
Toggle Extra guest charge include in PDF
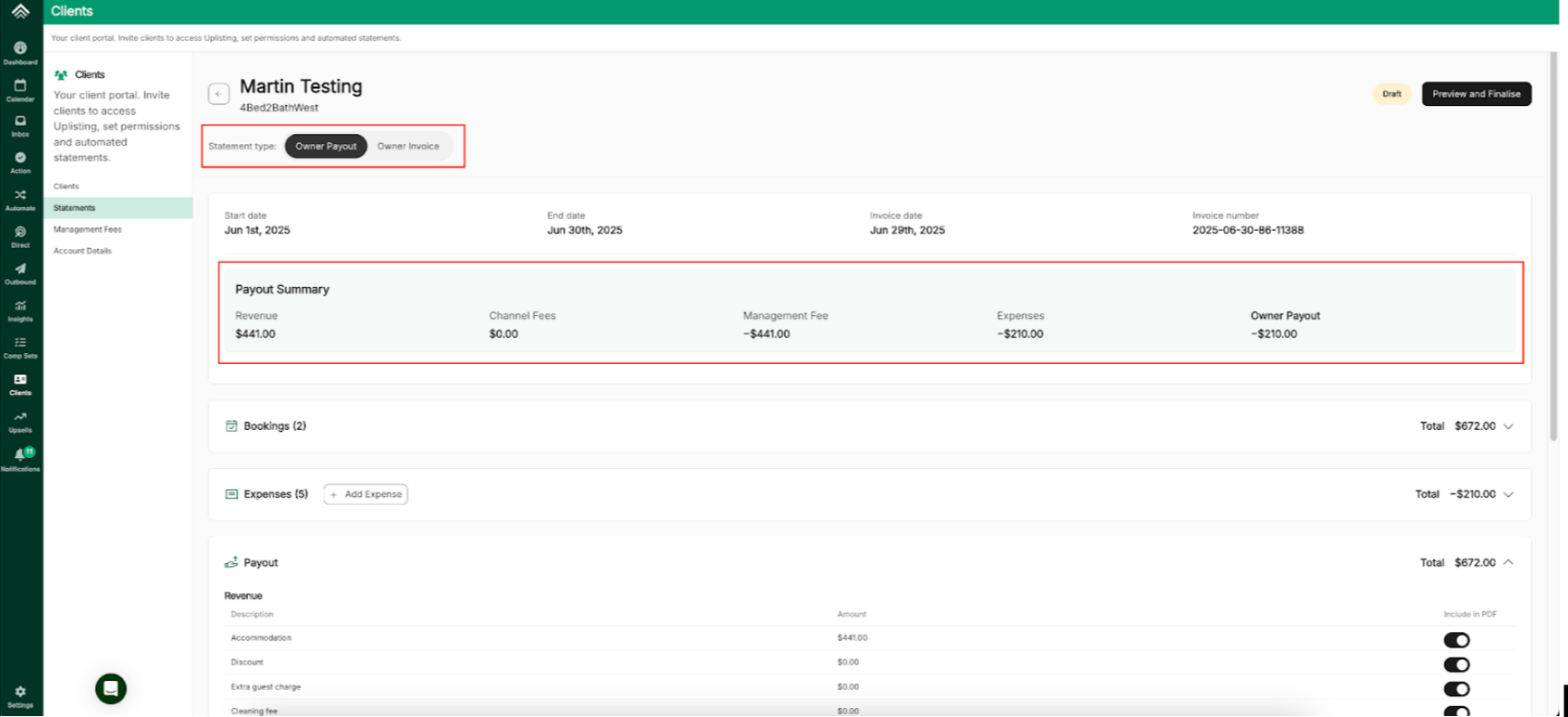coord(1456,689)
